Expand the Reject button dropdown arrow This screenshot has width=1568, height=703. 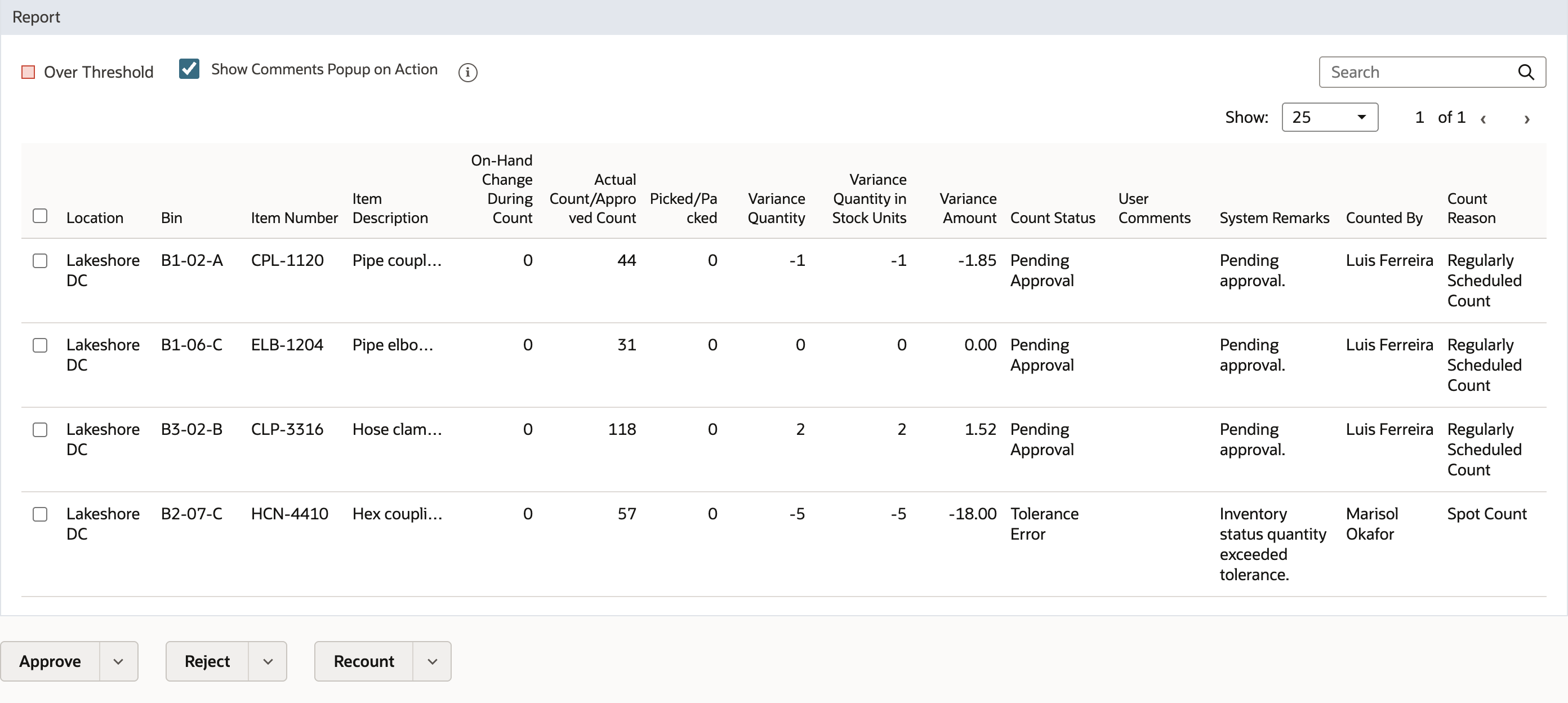coord(268,661)
